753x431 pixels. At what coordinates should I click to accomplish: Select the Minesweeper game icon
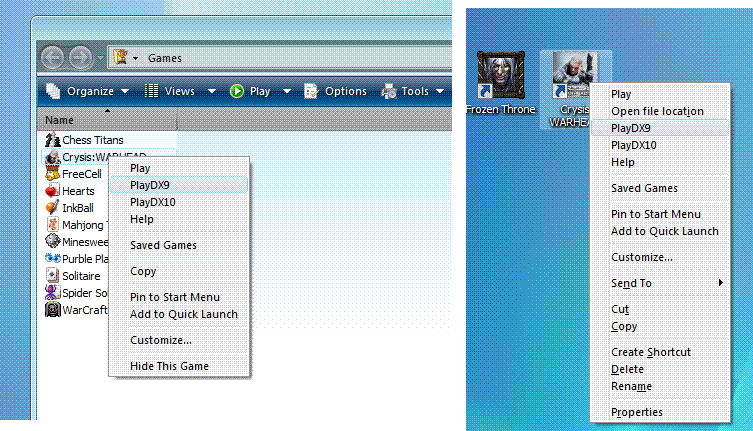click(x=52, y=241)
